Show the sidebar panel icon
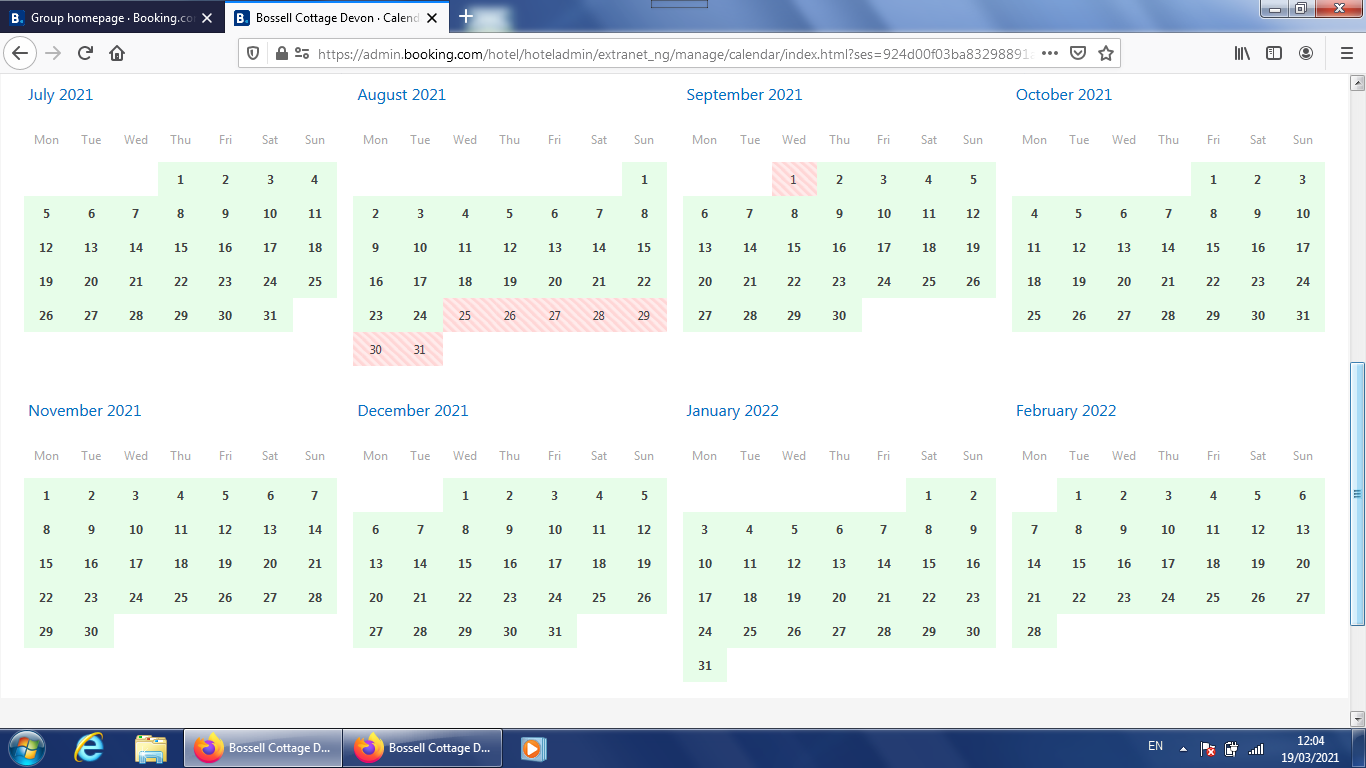This screenshot has width=1366, height=768. pos(1274,53)
